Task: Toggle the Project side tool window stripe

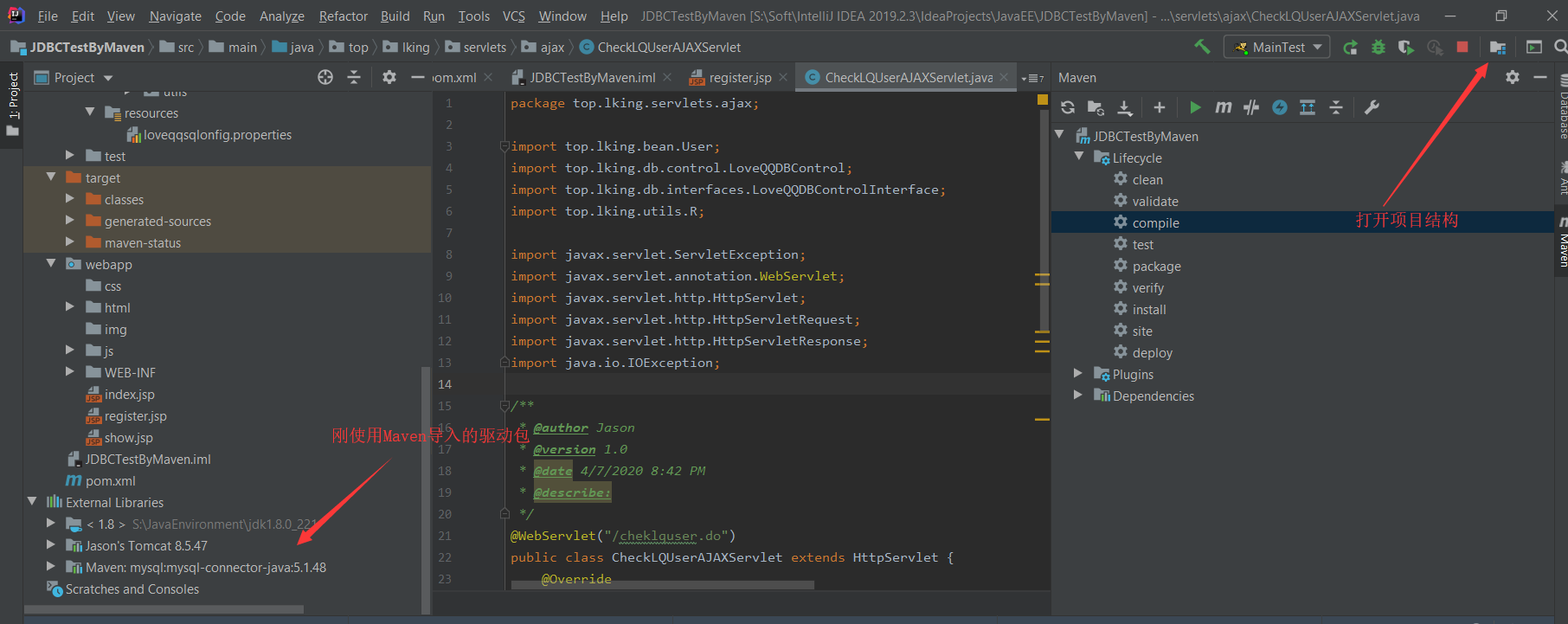Action: 12,104
